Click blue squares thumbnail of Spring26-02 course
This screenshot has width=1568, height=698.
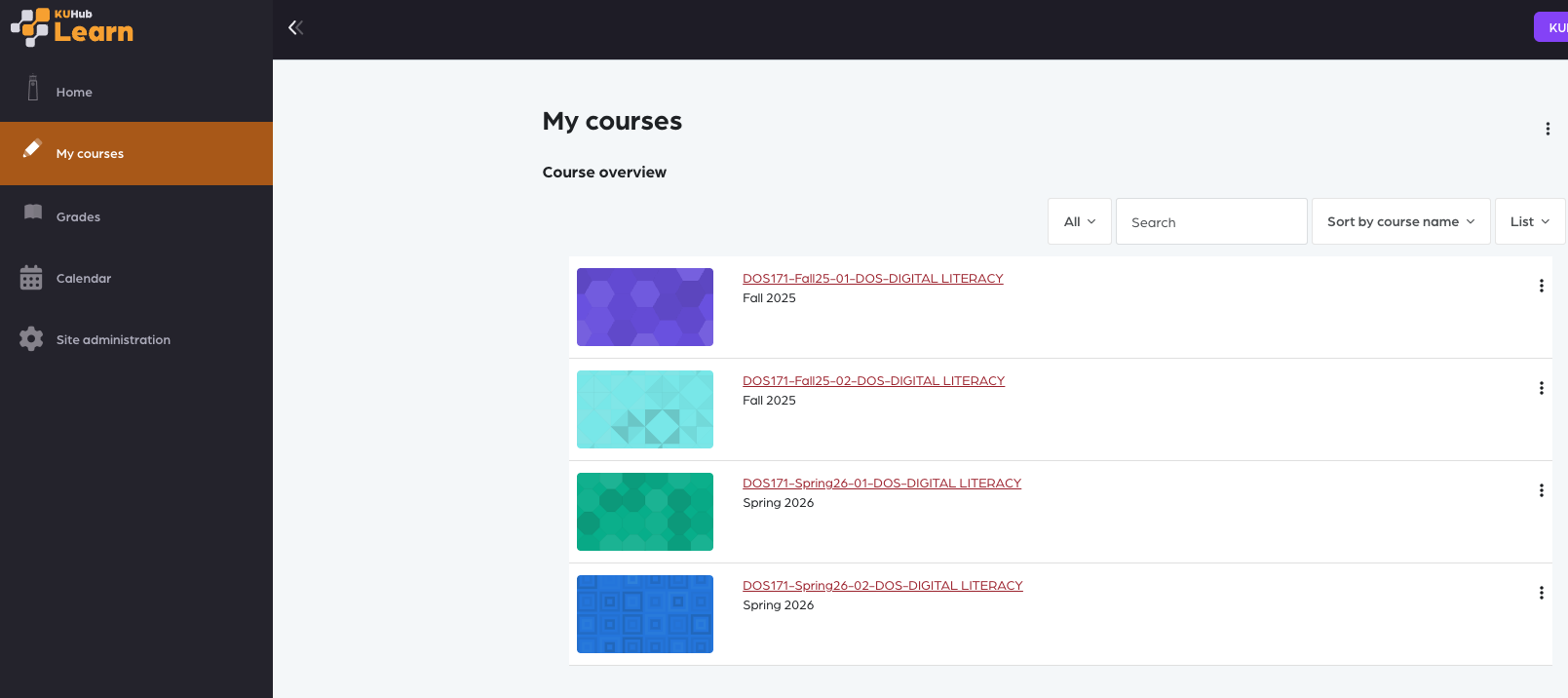click(x=645, y=614)
